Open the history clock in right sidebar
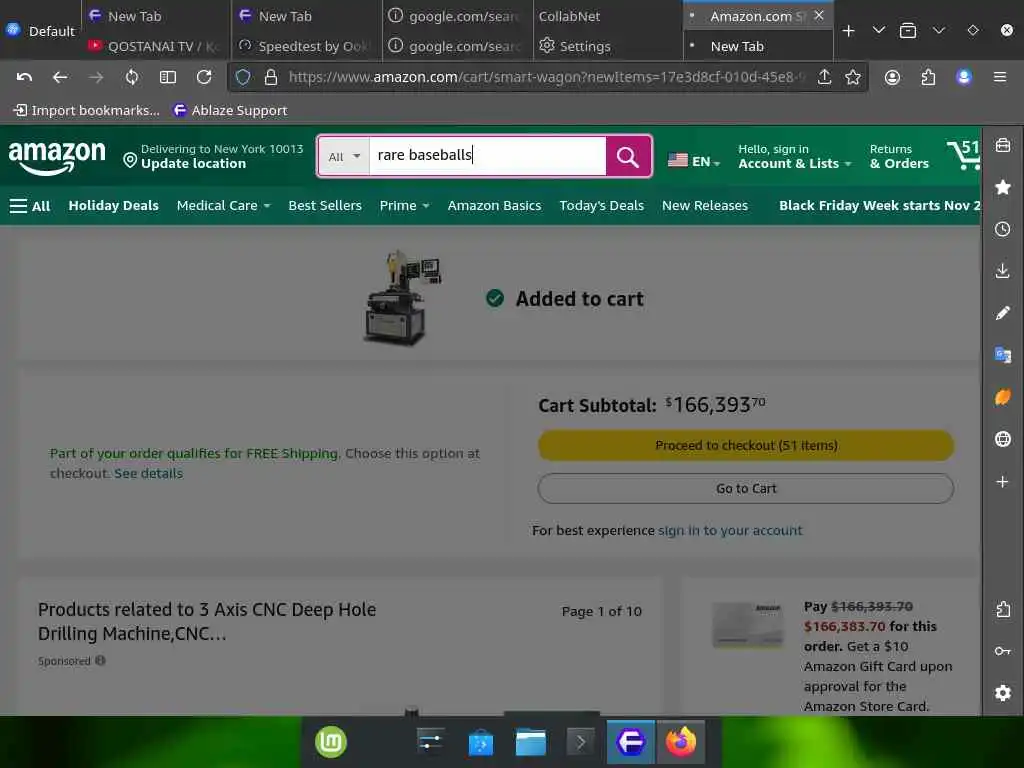Screen dimensions: 1024x768 click(1002, 229)
